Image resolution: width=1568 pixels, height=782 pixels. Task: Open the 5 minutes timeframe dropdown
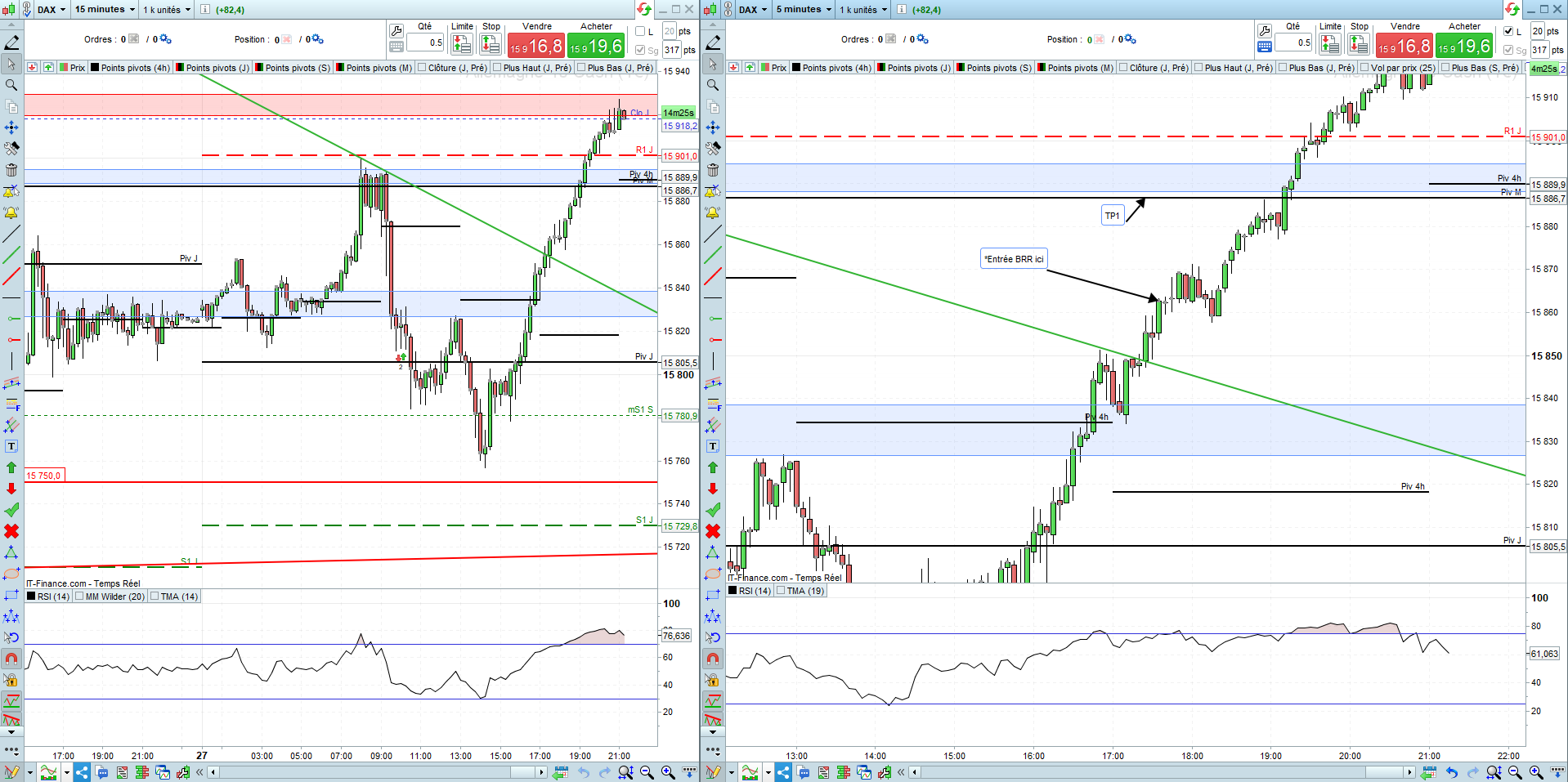pos(804,10)
